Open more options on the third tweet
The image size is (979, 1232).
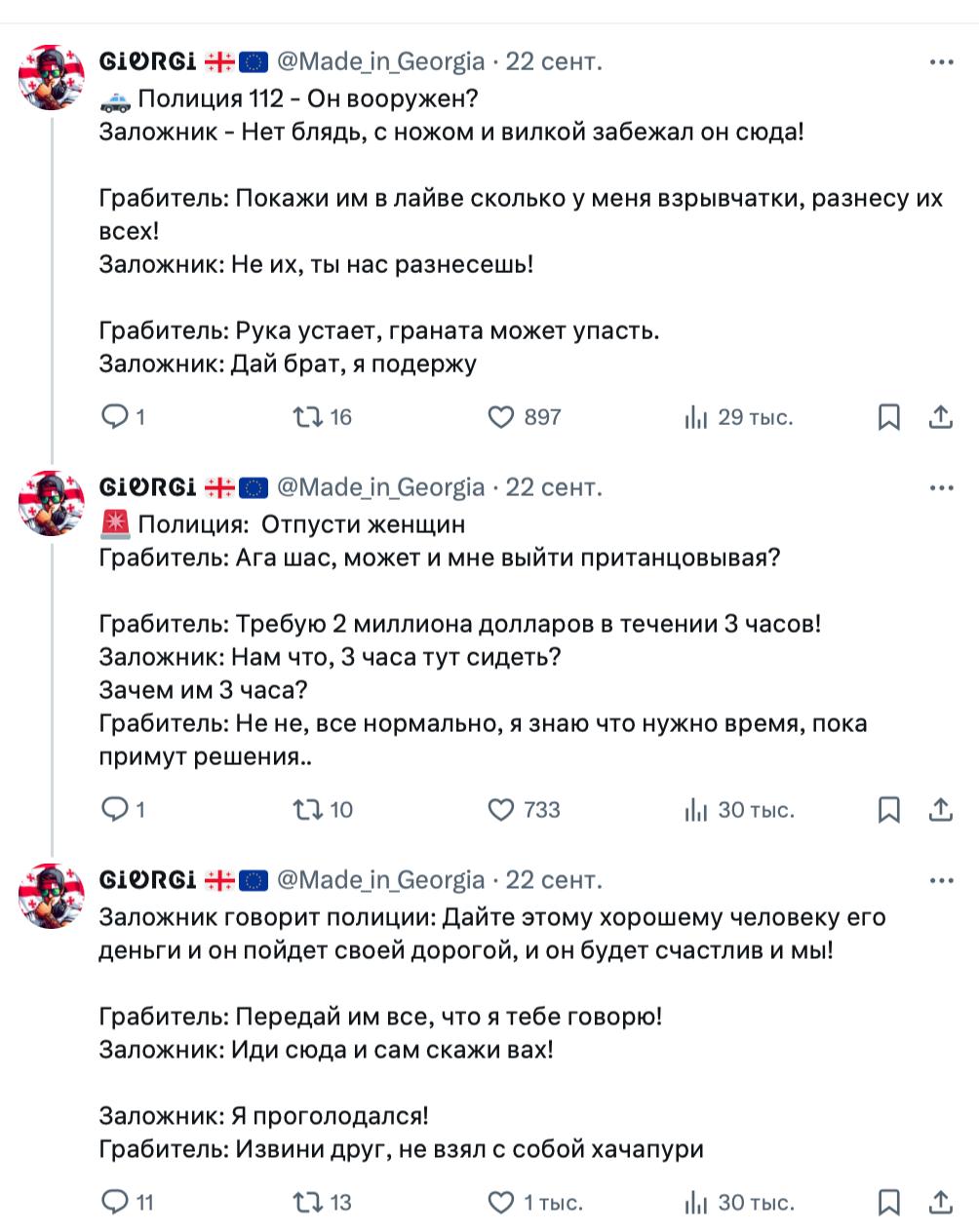tap(941, 880)
